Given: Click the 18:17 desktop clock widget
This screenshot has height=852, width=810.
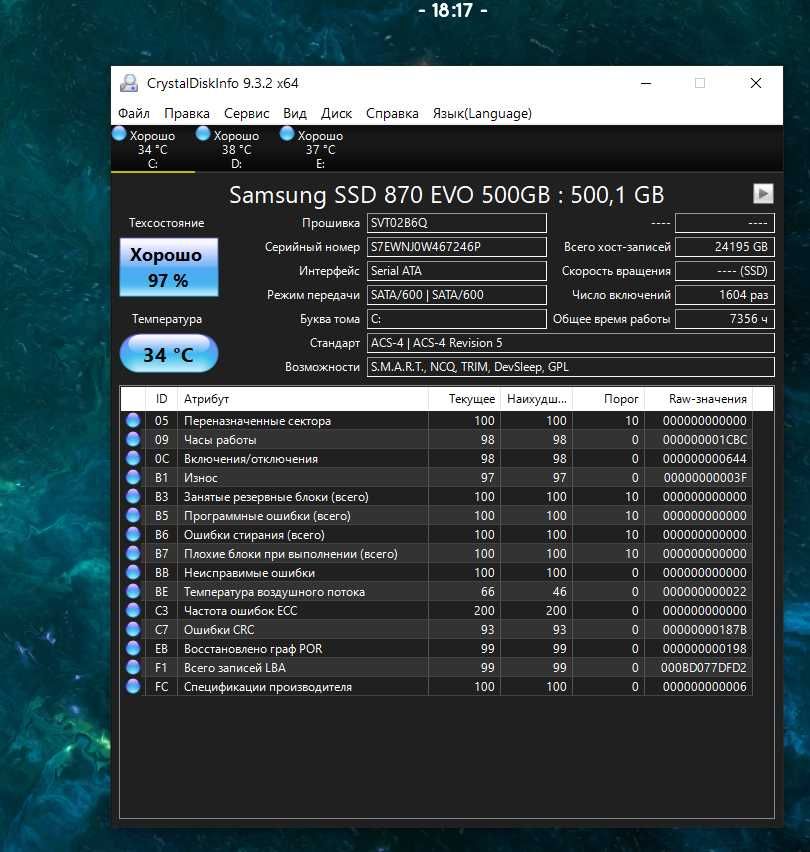Looking at the screenshot, I should (x=453, y=10).
